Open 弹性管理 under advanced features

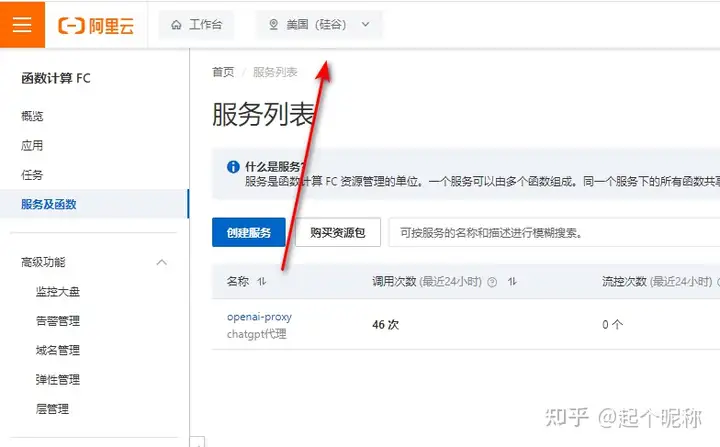point(58,379)
